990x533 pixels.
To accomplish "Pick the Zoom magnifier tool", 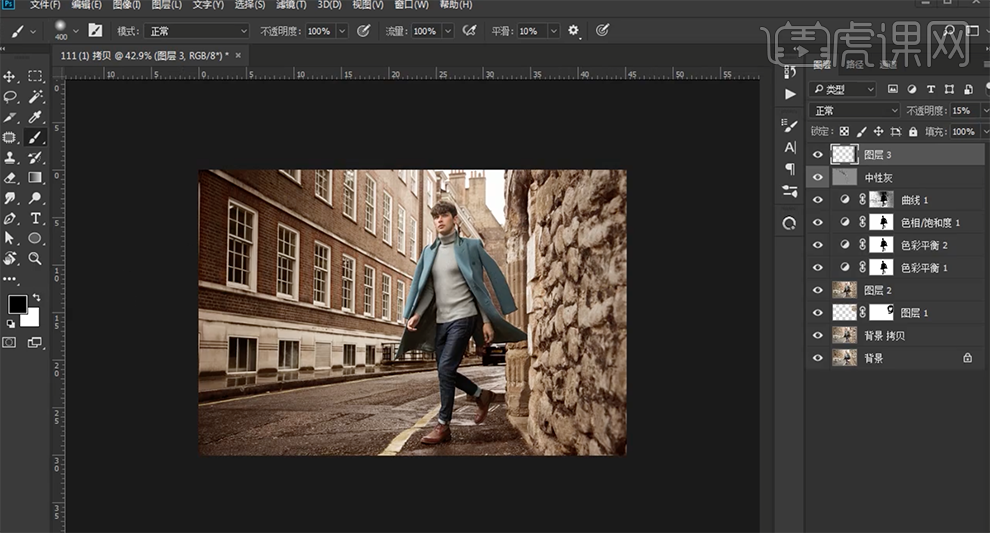I will (x=35, y=258).
